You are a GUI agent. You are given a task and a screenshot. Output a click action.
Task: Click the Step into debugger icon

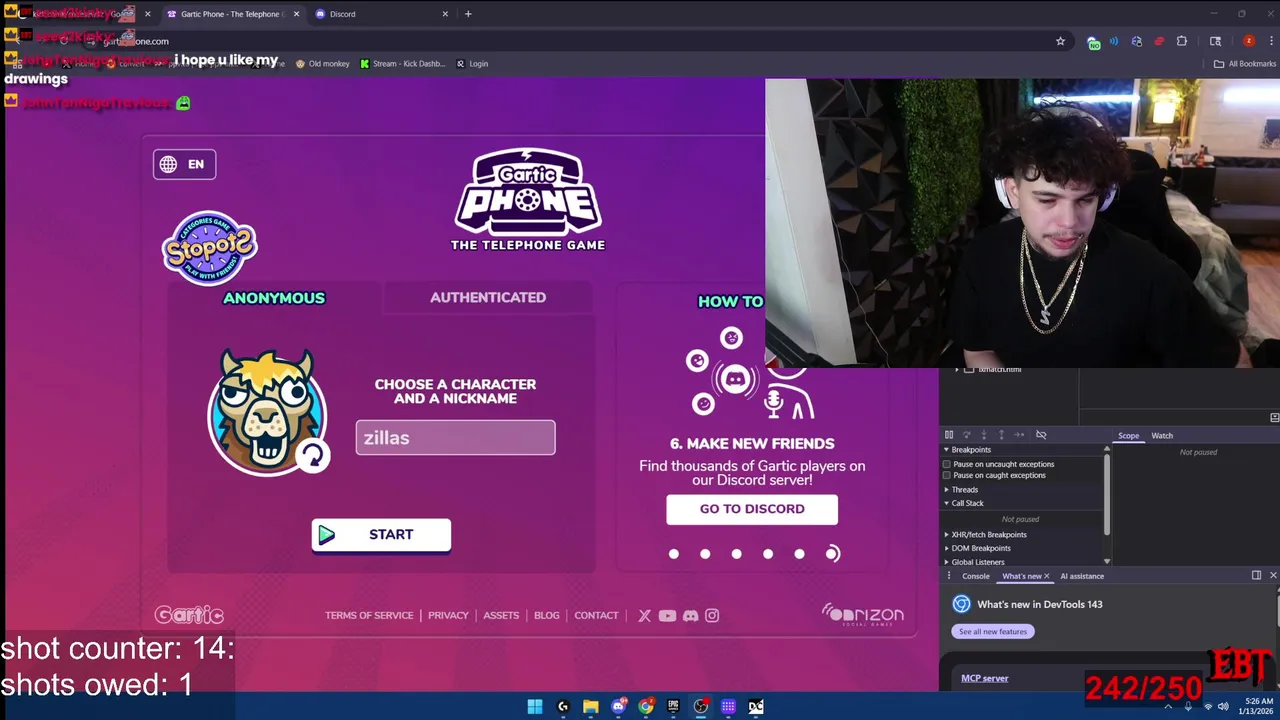click(x=984, y=435)
